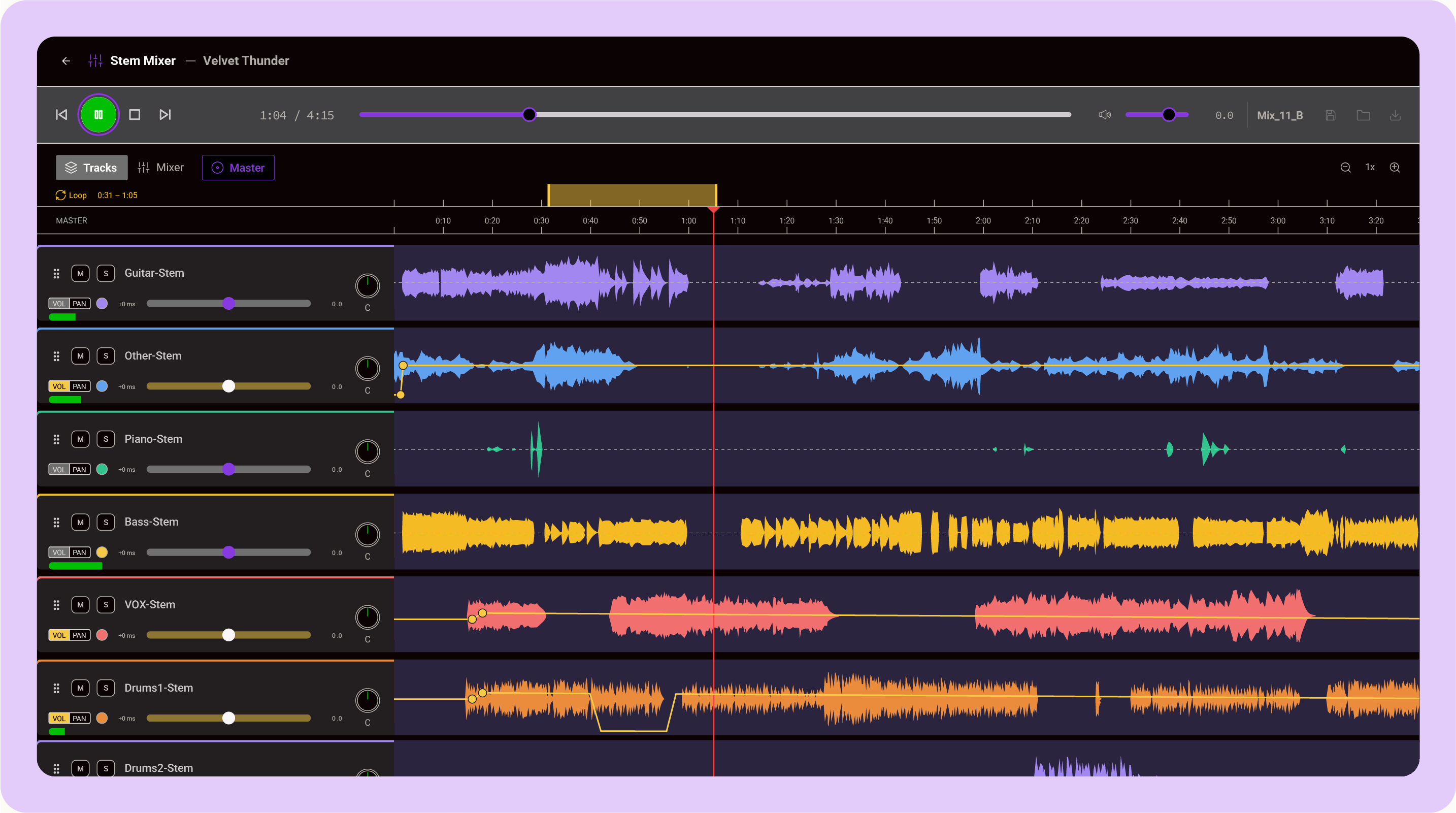The height and width of the screenshot is (813, 1456).
Task: Click the Guitar-Stem pan knob
Action: 368,285
